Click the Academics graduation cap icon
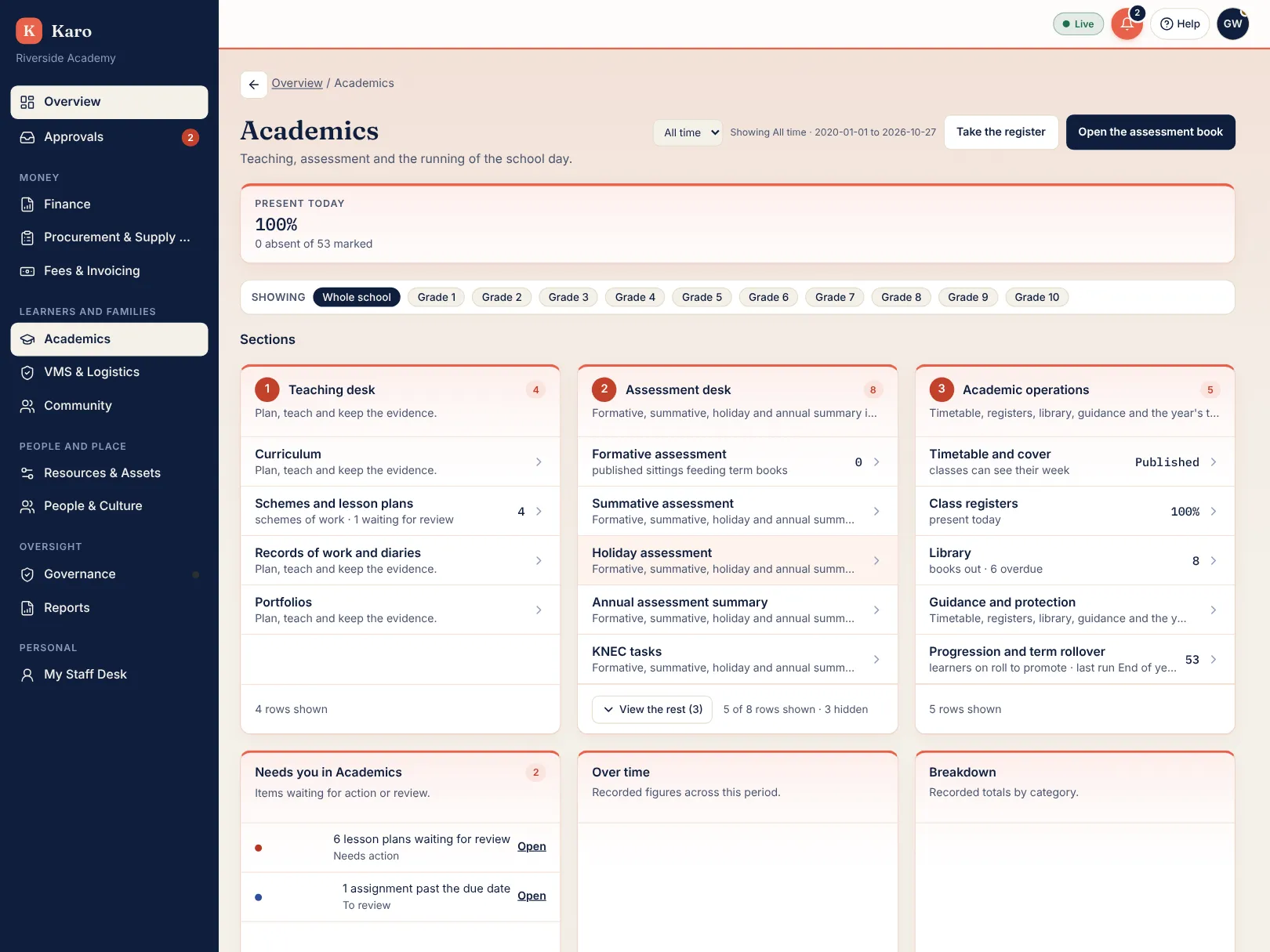The height and width of the screenshot is (952, 1270). 27,339
